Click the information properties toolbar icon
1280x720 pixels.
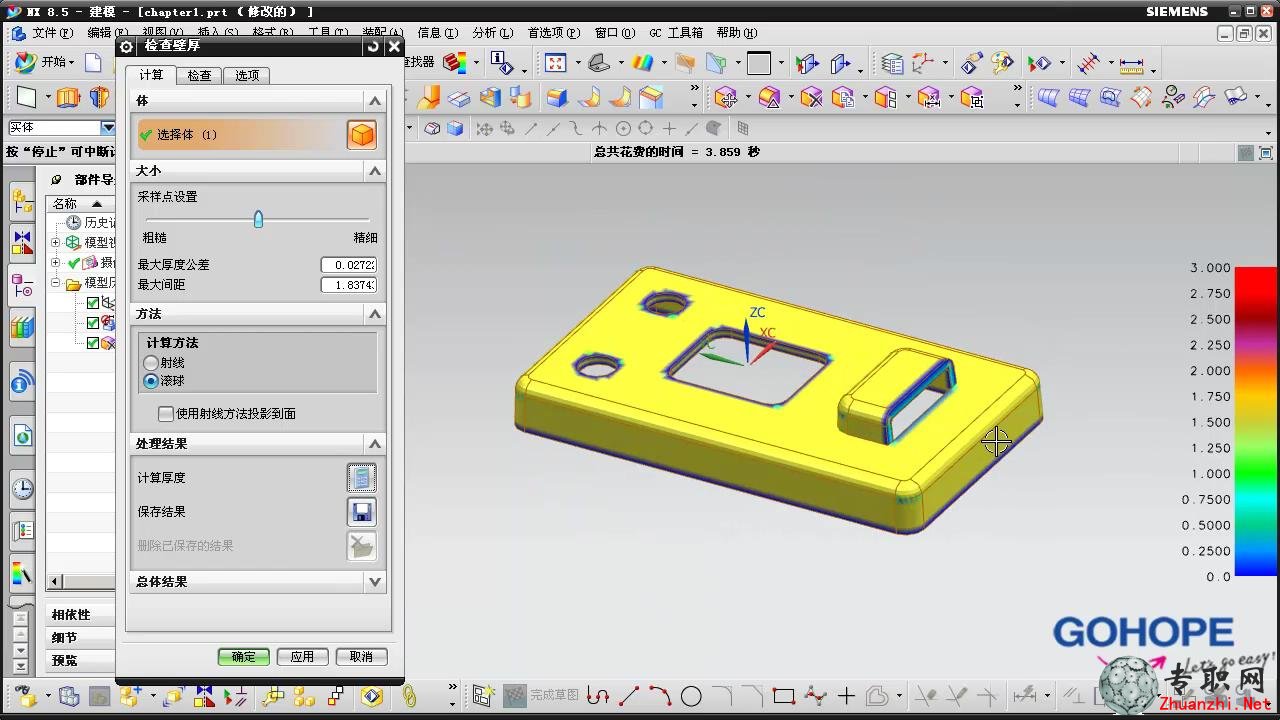502,63
